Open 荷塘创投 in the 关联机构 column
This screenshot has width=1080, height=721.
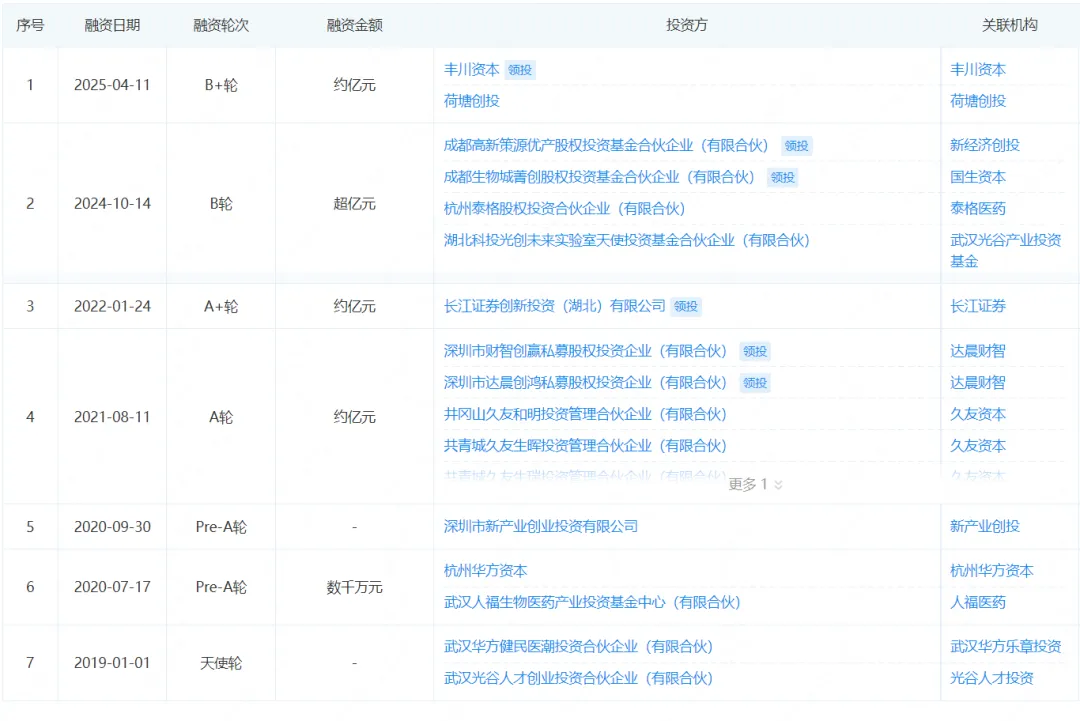[977, 101]
